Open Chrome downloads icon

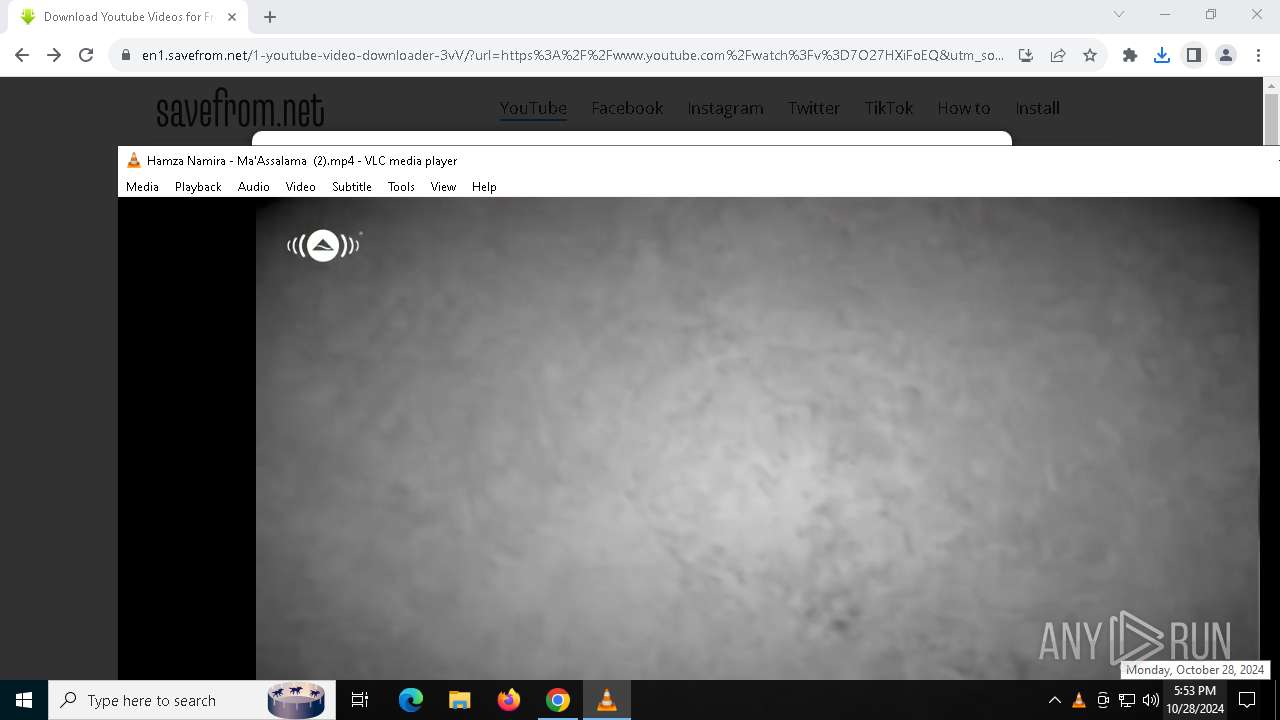1162,56
